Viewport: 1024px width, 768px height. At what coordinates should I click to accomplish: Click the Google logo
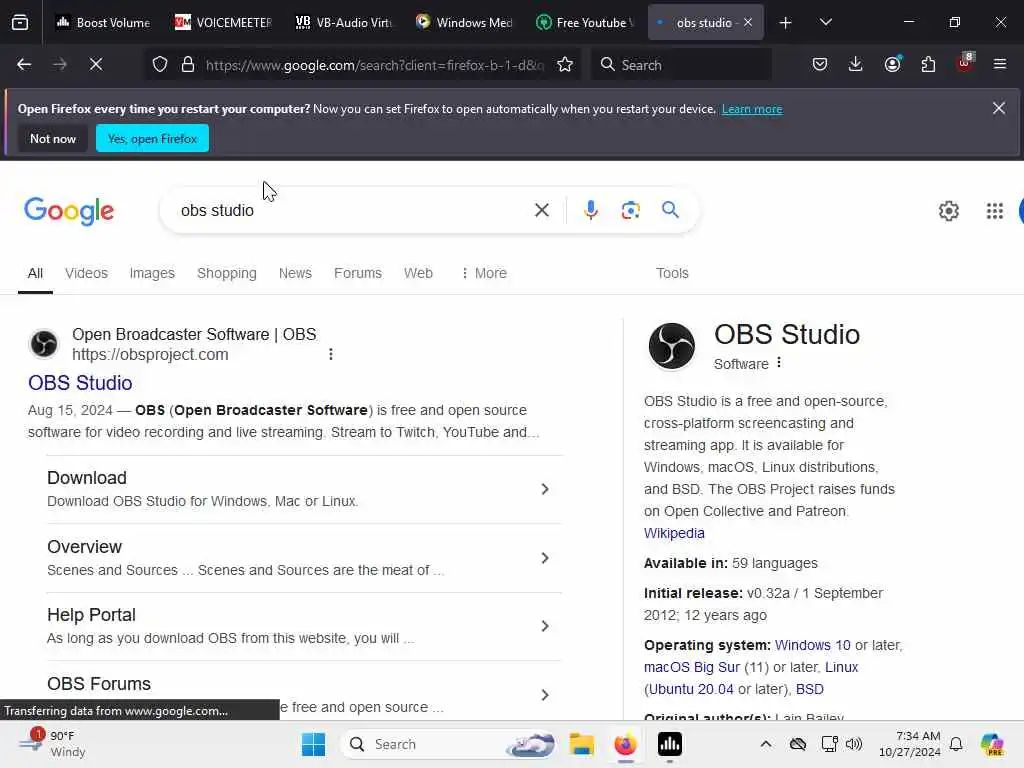coord(69,211)
